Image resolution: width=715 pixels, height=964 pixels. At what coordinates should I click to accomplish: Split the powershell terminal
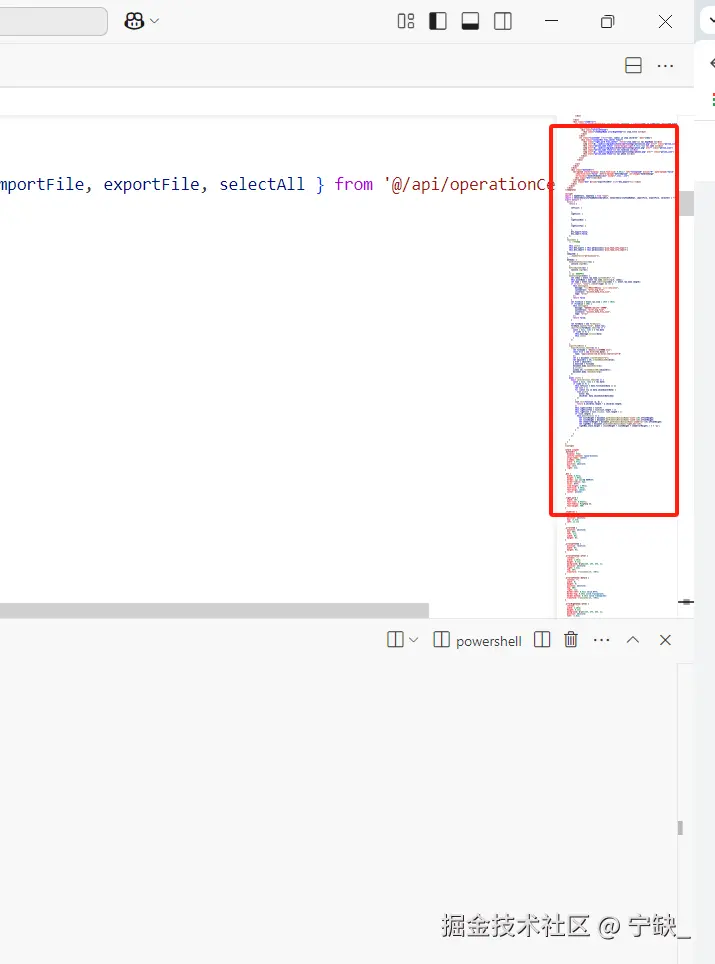[x=542, y=640]
